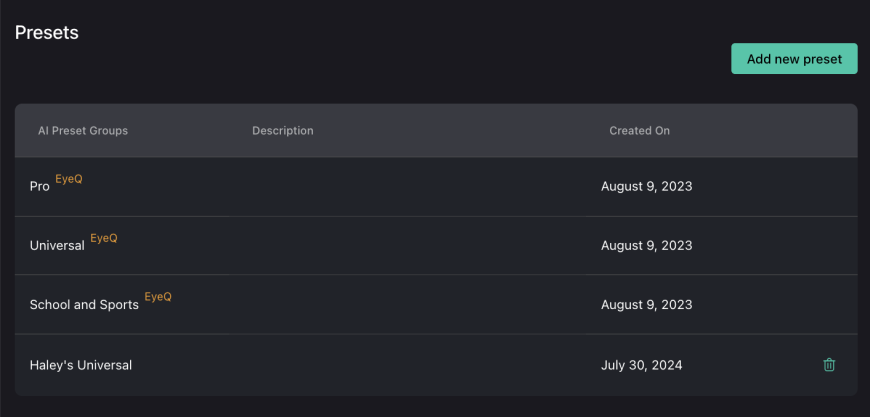Click the School and Sports row's creation date
This screenshot has height=417, width=870.
646,304
